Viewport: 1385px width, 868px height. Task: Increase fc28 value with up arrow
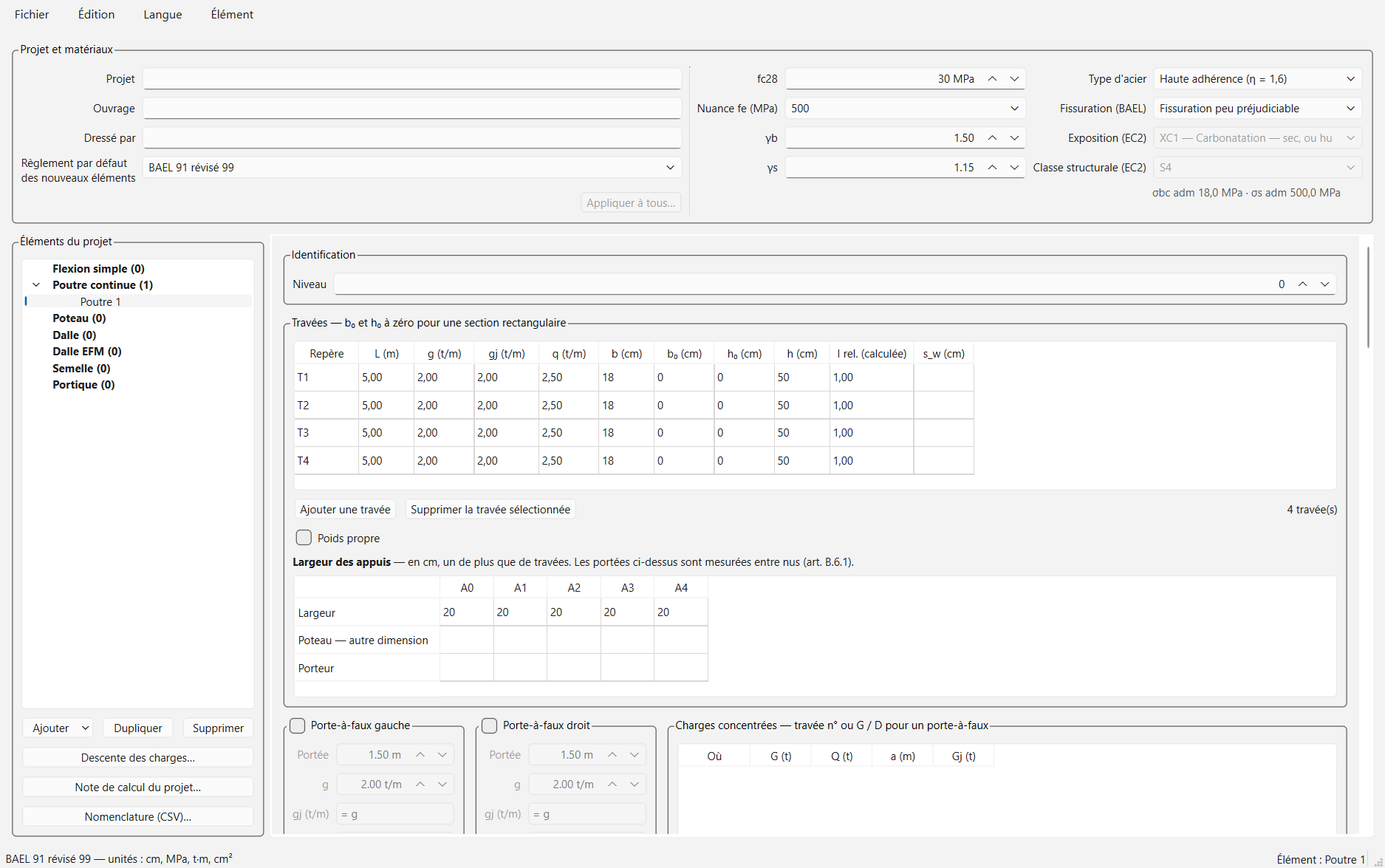[x=993, y=79]
